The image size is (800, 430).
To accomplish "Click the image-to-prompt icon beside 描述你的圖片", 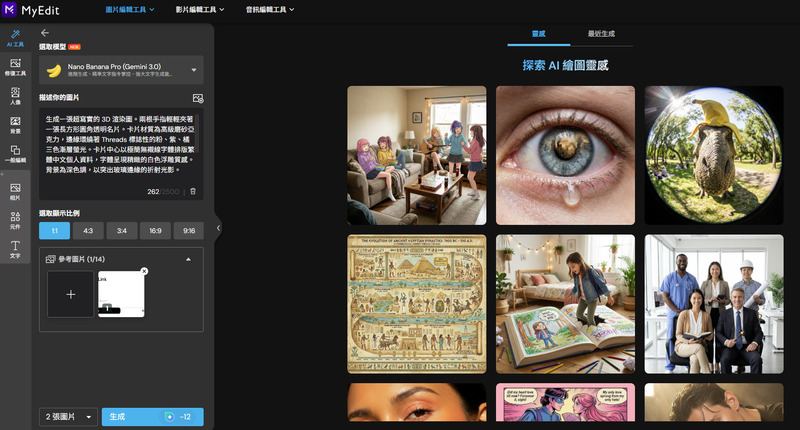I will (x=198, y=98).
